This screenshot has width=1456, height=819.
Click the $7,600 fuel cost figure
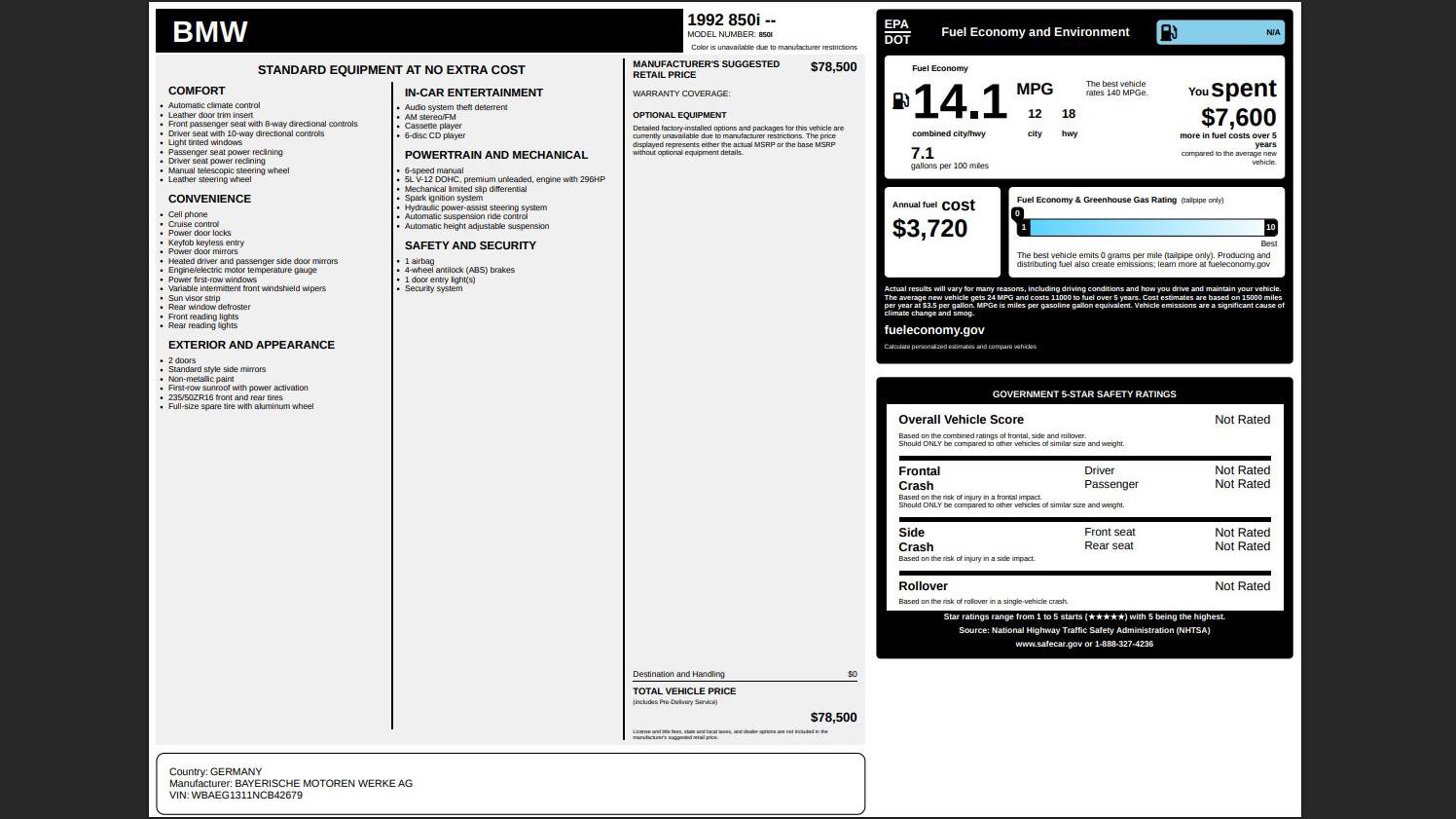(1238, 118)
